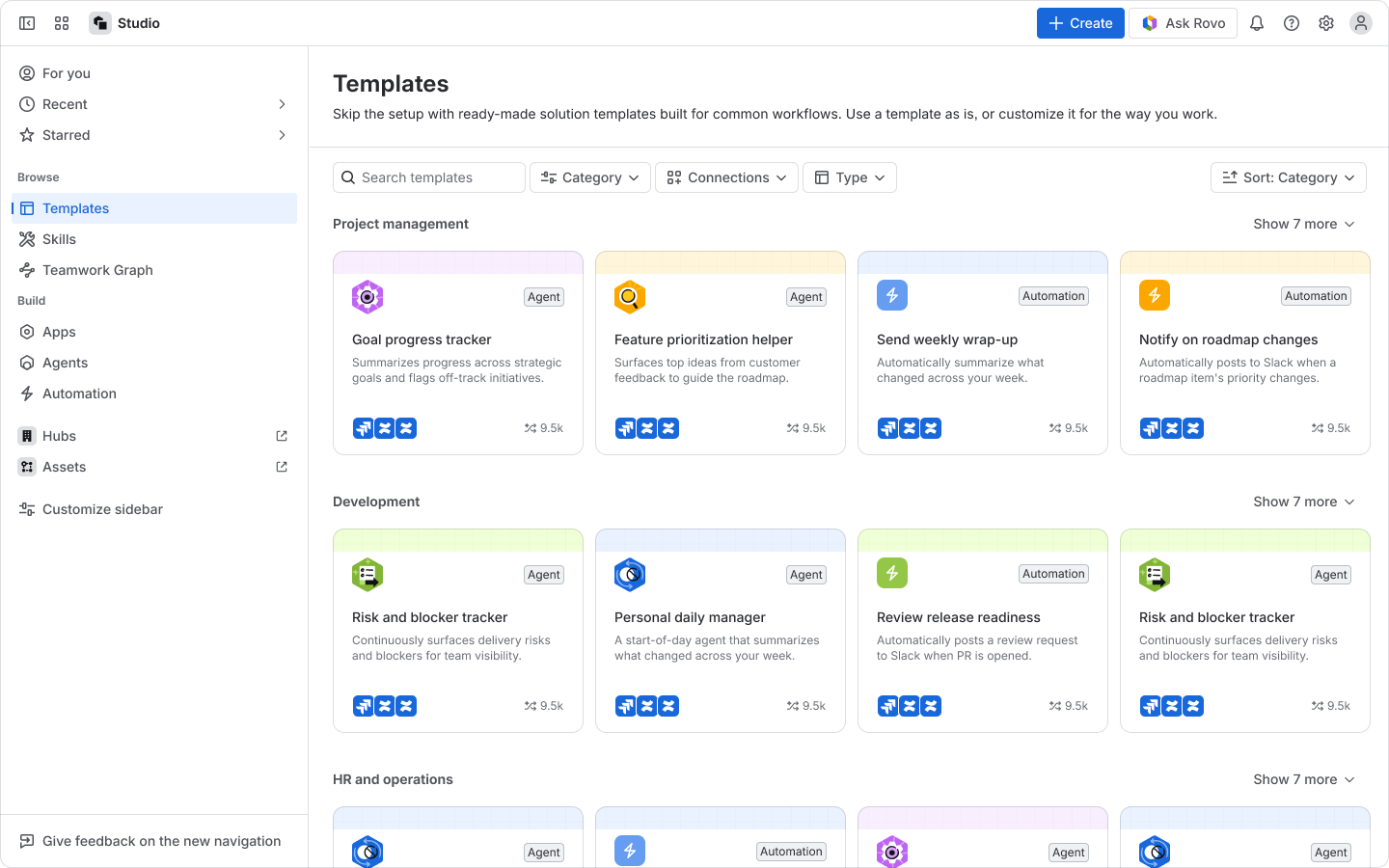Collapse the sidebar using the panel icon
1389x868 pixels.
(27, 23)
